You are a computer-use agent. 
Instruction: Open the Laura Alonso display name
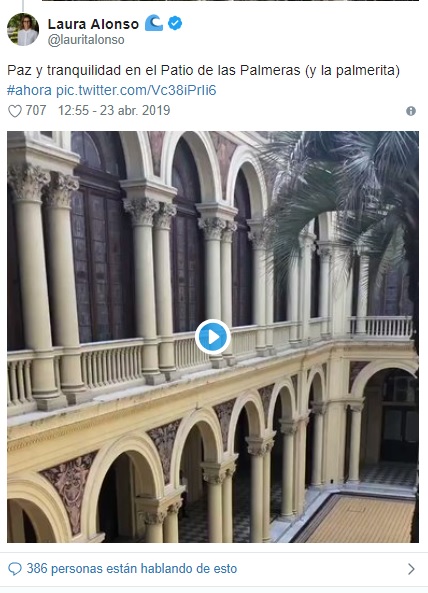pos(93,24)
